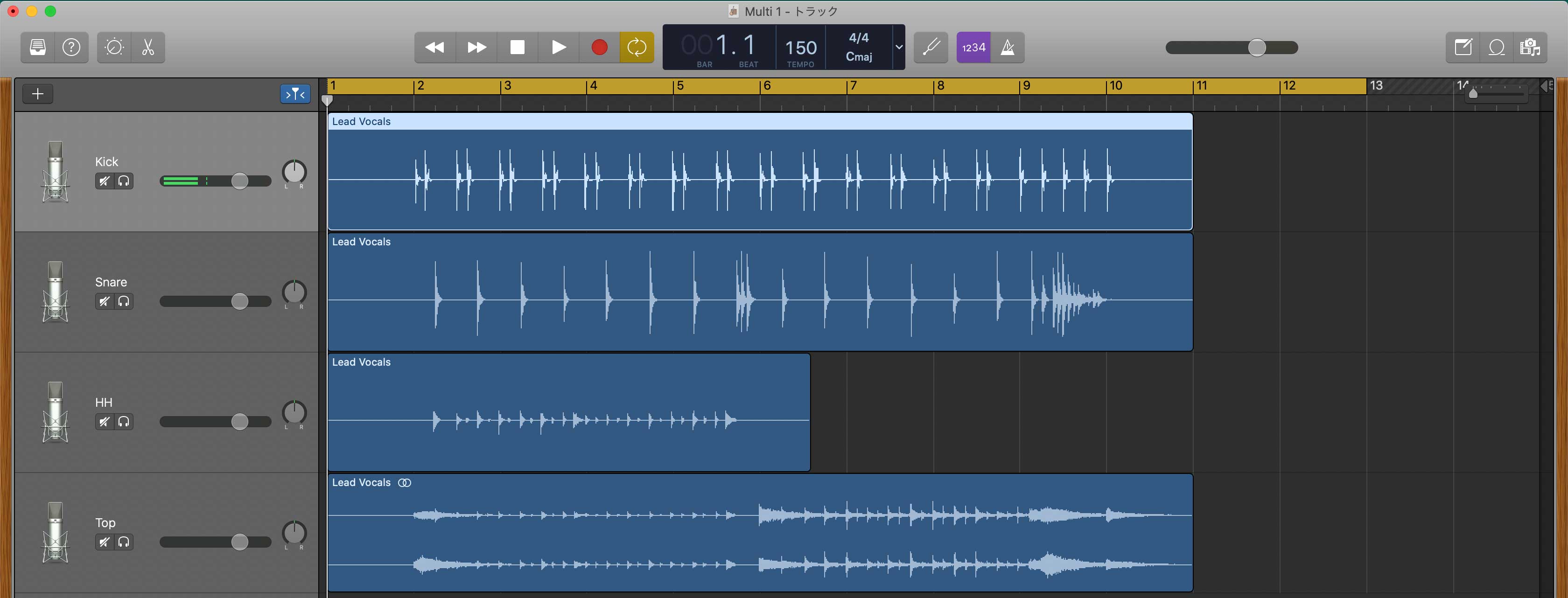Select the Top track microphone icon

click(x=56, y=533)
